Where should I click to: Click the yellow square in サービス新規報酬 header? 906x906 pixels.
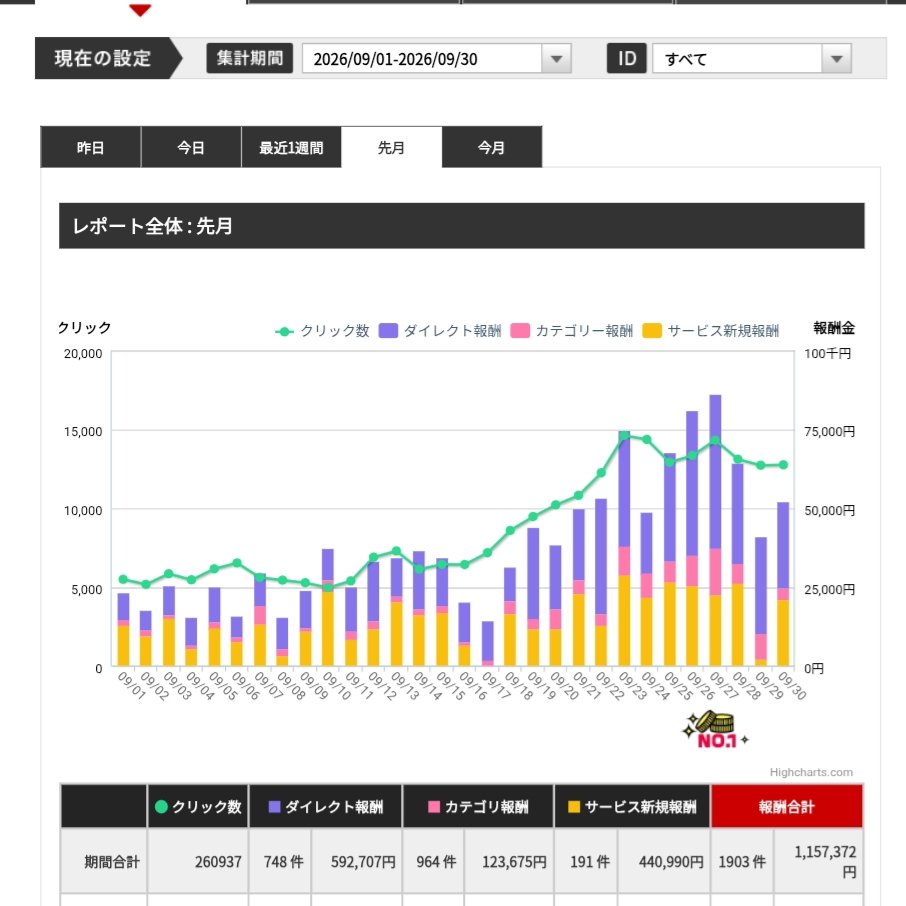click(x=574, y=807)
